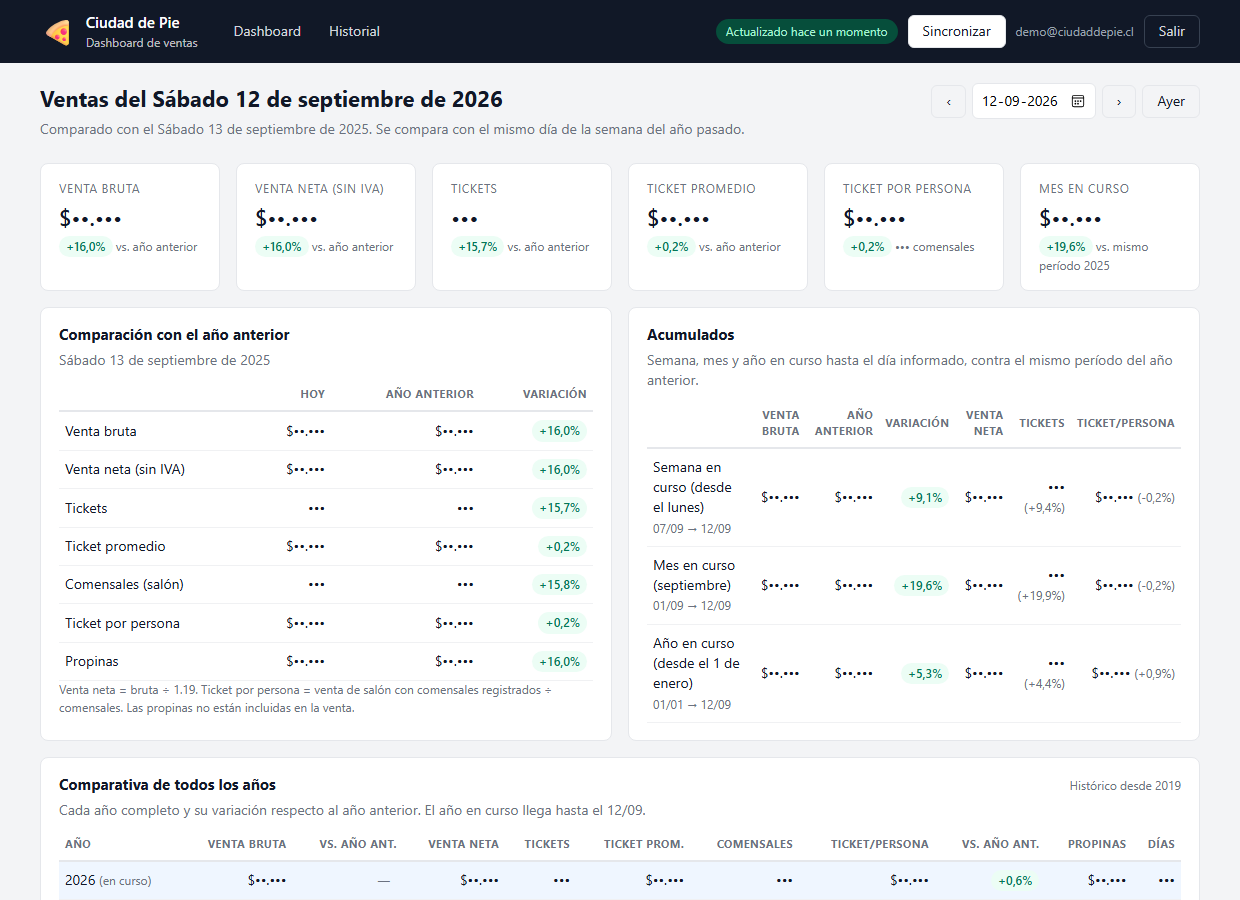Click Comensales (salón) row label
The height and width of the screenshot is (900, 1240).
tap(124, 584)
